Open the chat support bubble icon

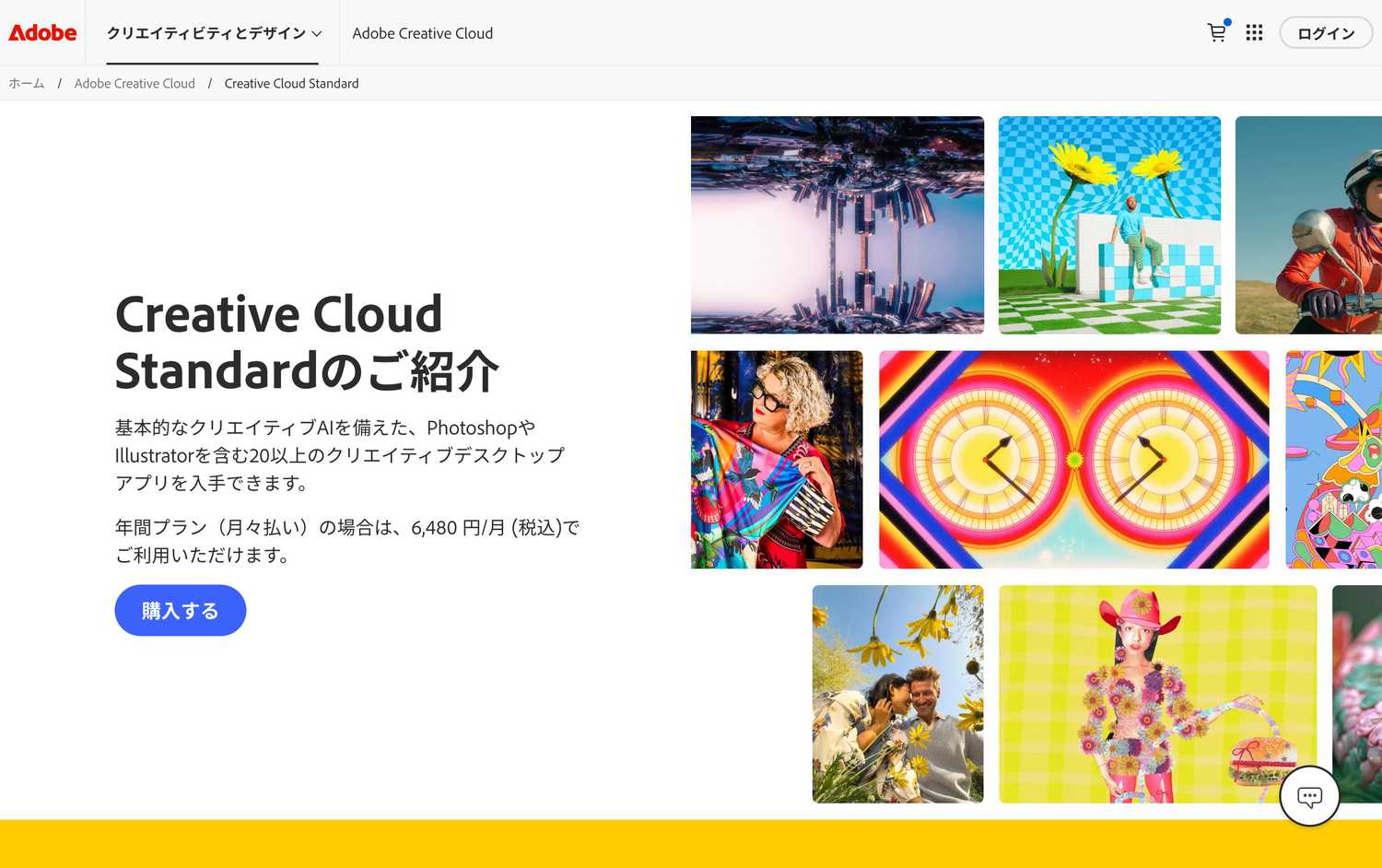point(1309,796)
